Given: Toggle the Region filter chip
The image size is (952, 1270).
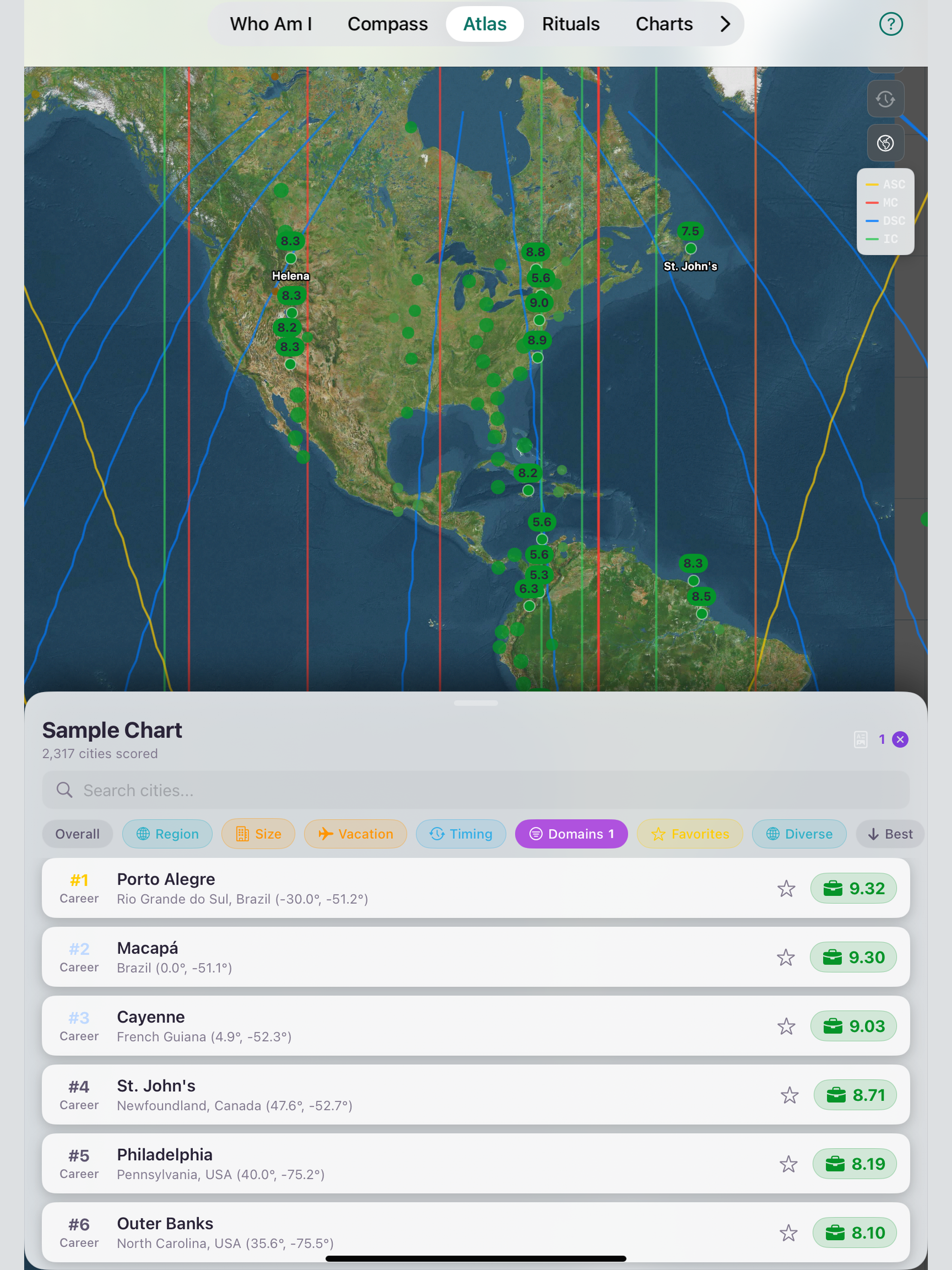Looking at the screenshot, I should [x=167, y=833].
